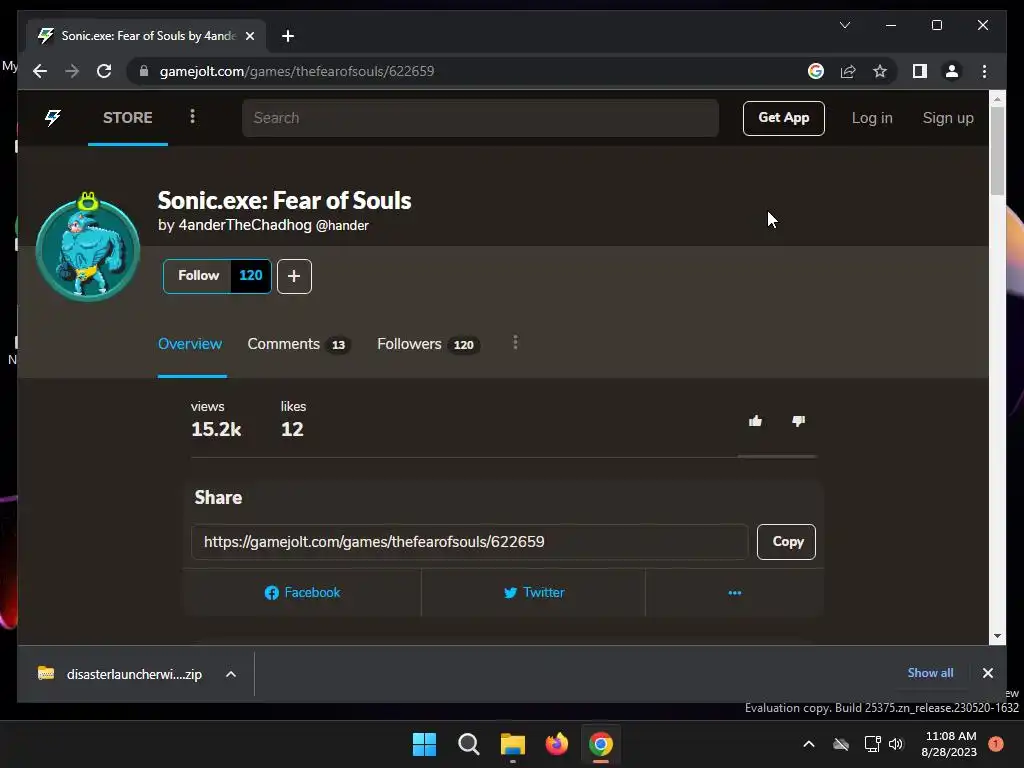Open notification badge in taskbar
Screen dimensions: 1024x768
[996, 744]
